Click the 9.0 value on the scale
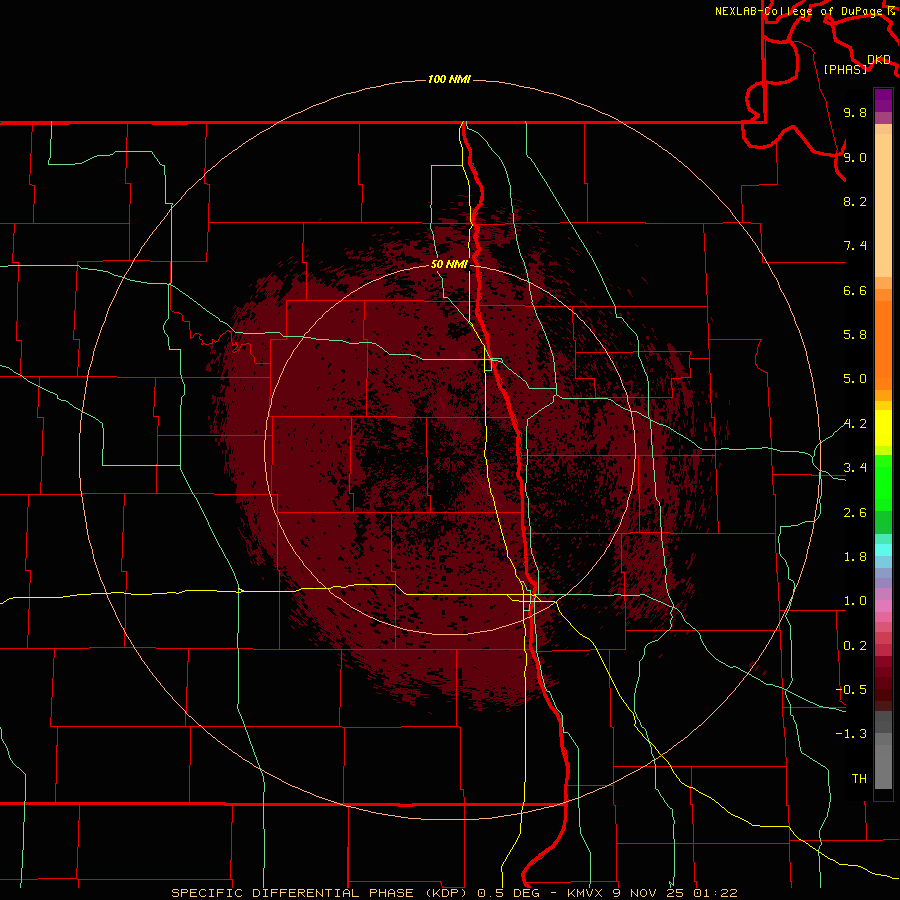 (x=855, y=157)
